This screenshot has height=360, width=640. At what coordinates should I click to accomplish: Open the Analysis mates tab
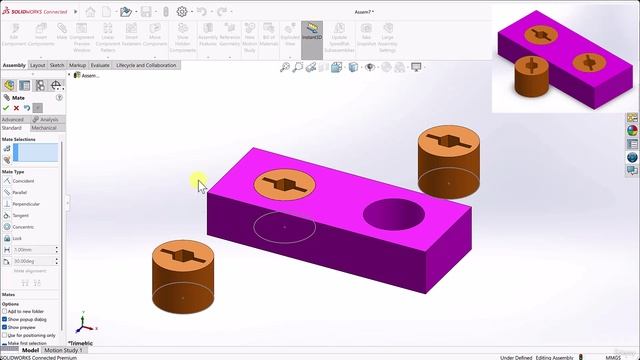pos(47,120)
